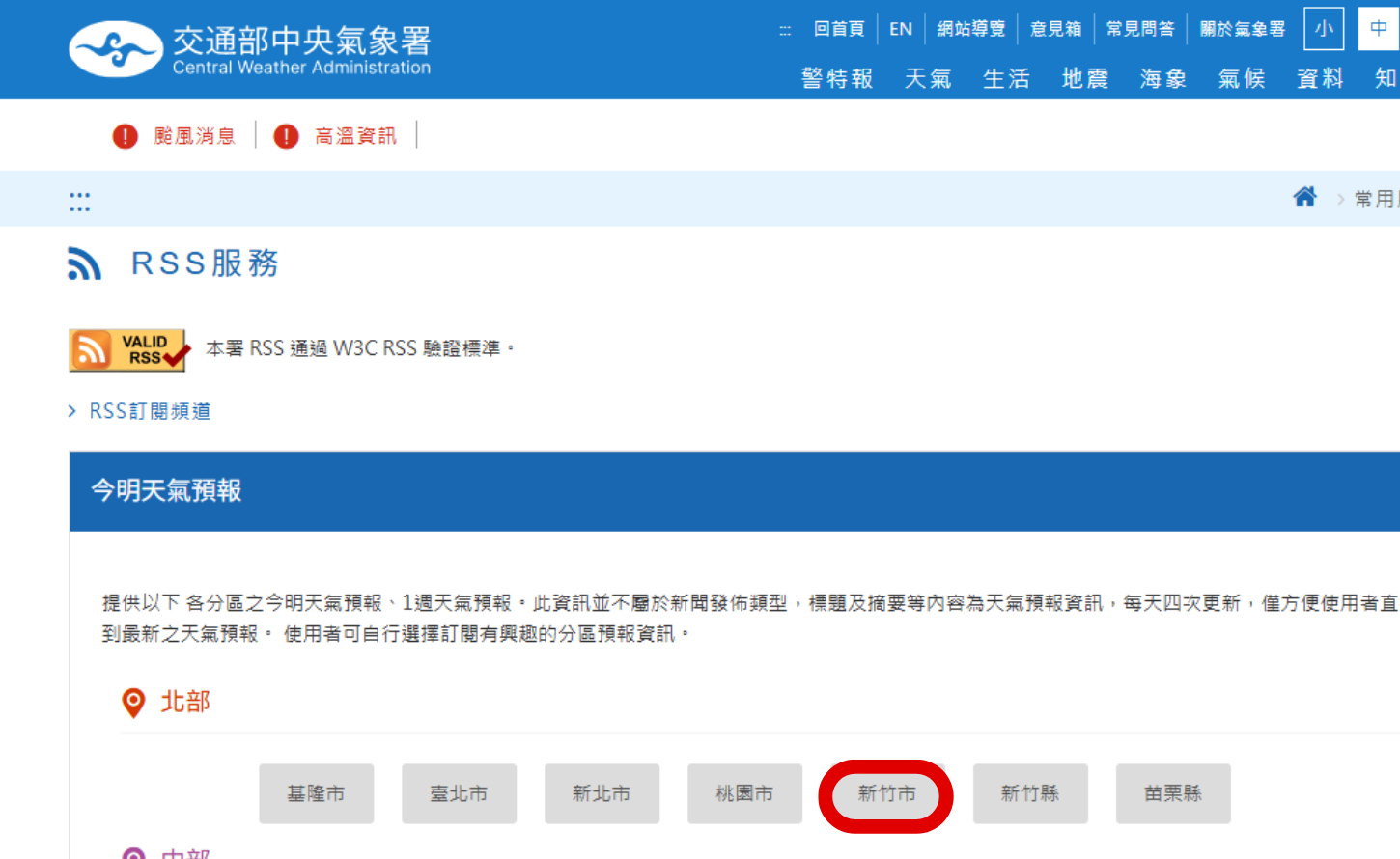The height and width of the screenshot is (859, 1400).
Task: Switch font size to 小
Action: (x=1324, y=28)
